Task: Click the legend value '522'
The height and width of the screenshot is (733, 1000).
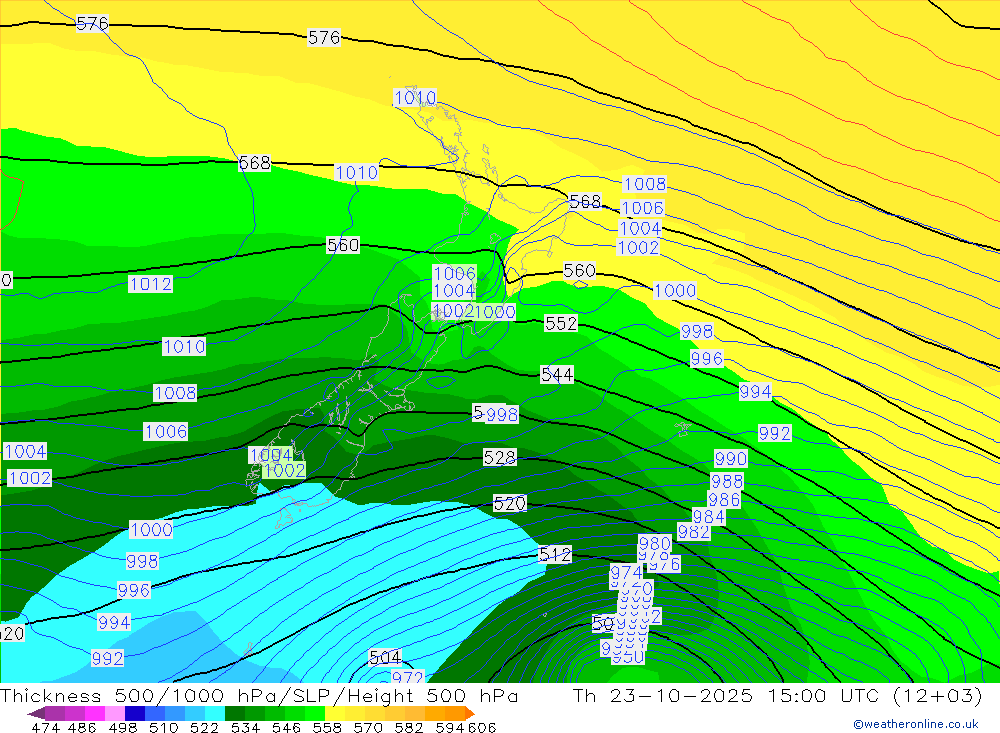Action: [205, 728]
